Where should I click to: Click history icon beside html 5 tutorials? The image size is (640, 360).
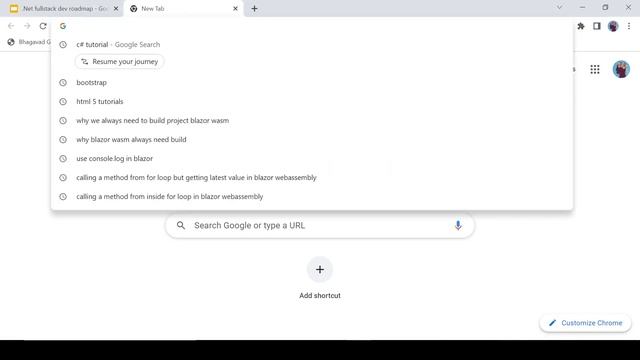click(63, 102)
